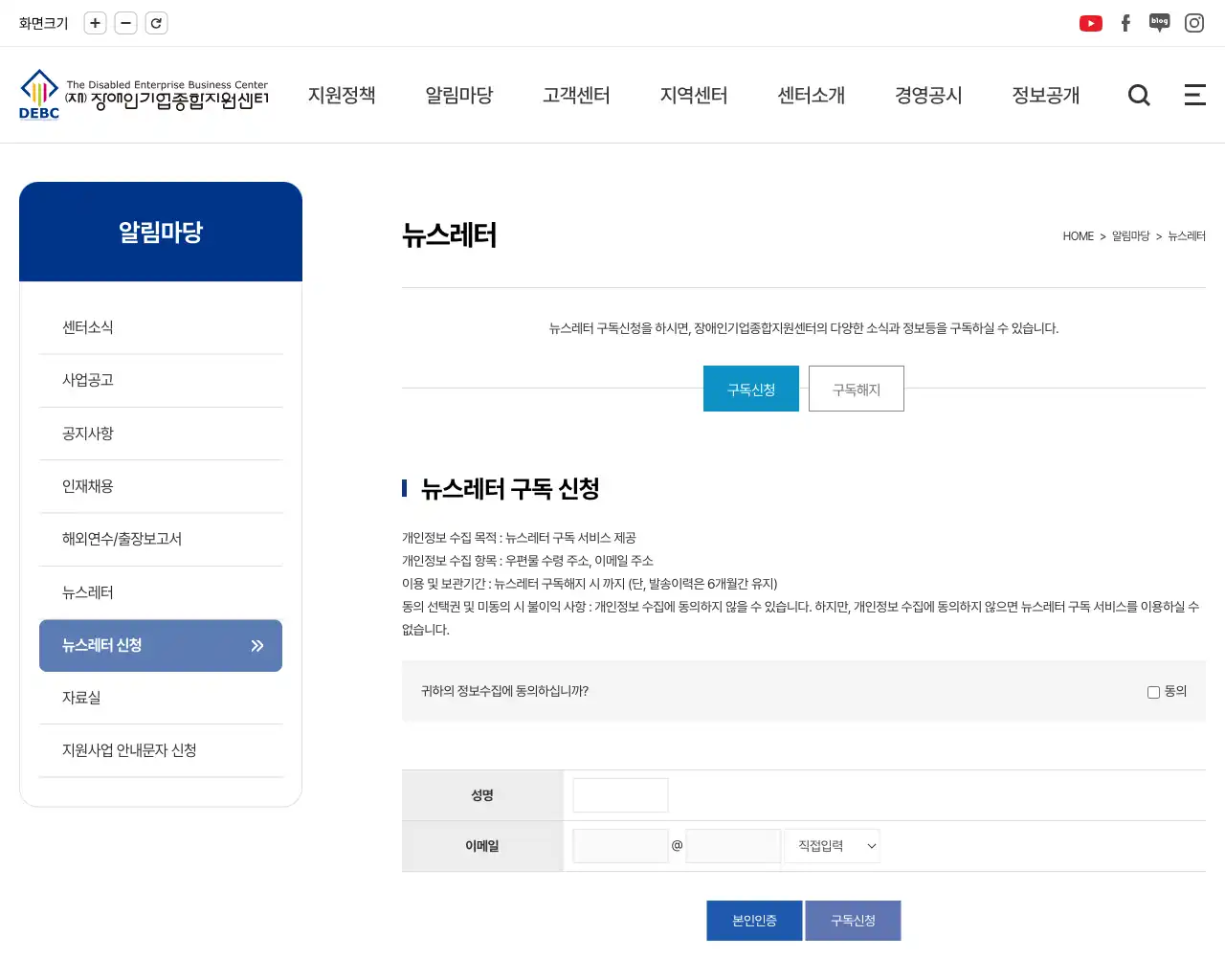Click the 화면크기 label
The height and width of the screenshot is (980, 1225).
[44, 23]
